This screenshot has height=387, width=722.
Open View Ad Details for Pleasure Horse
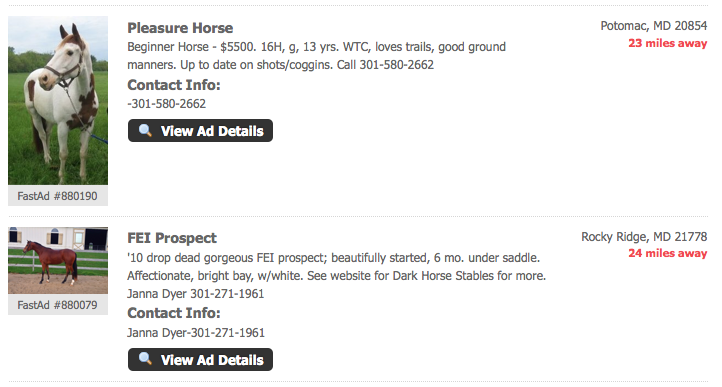pos(200,131)
